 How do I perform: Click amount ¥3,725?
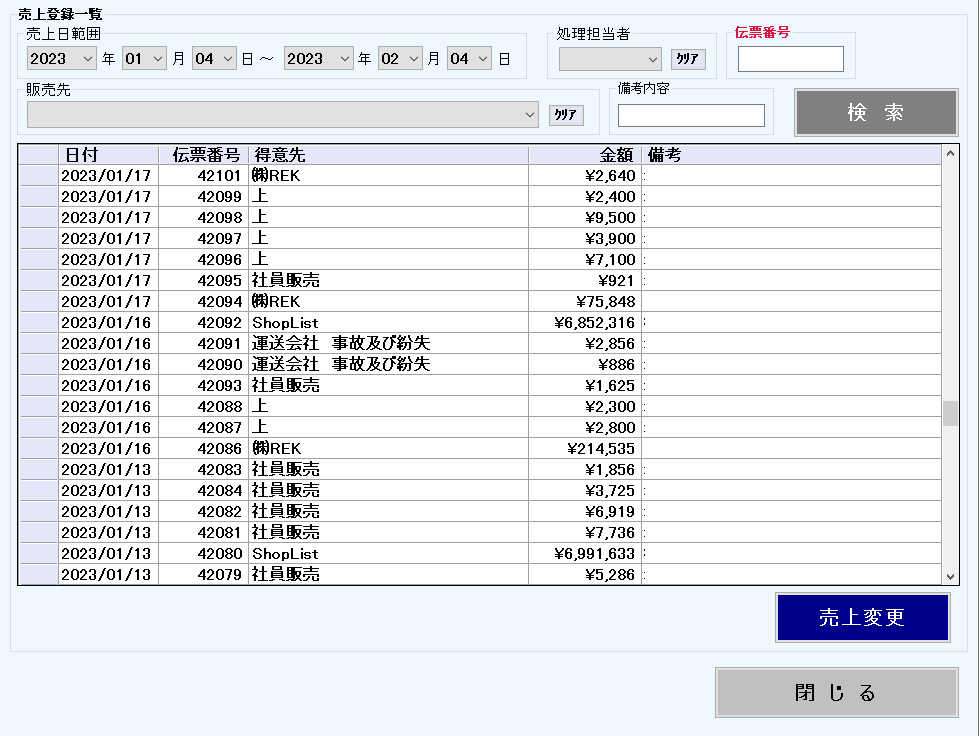pos(610,491)
